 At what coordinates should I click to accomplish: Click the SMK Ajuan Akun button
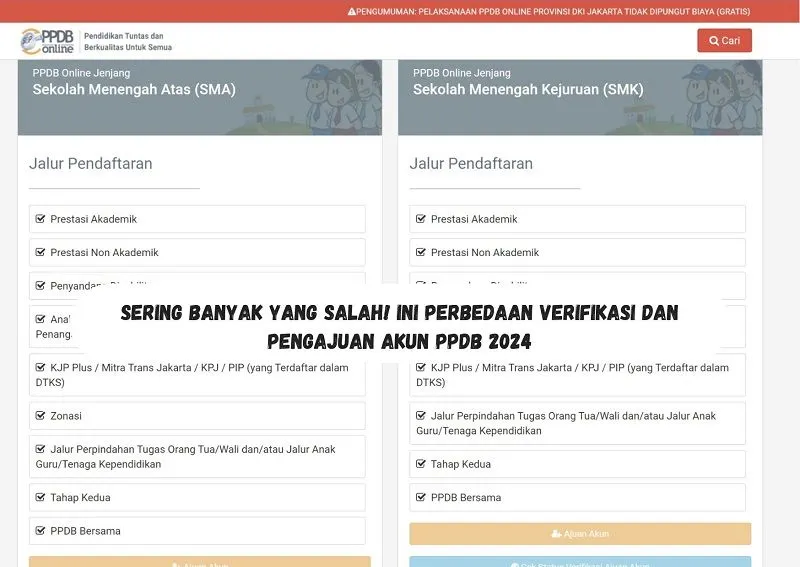[x=580, y=534]
